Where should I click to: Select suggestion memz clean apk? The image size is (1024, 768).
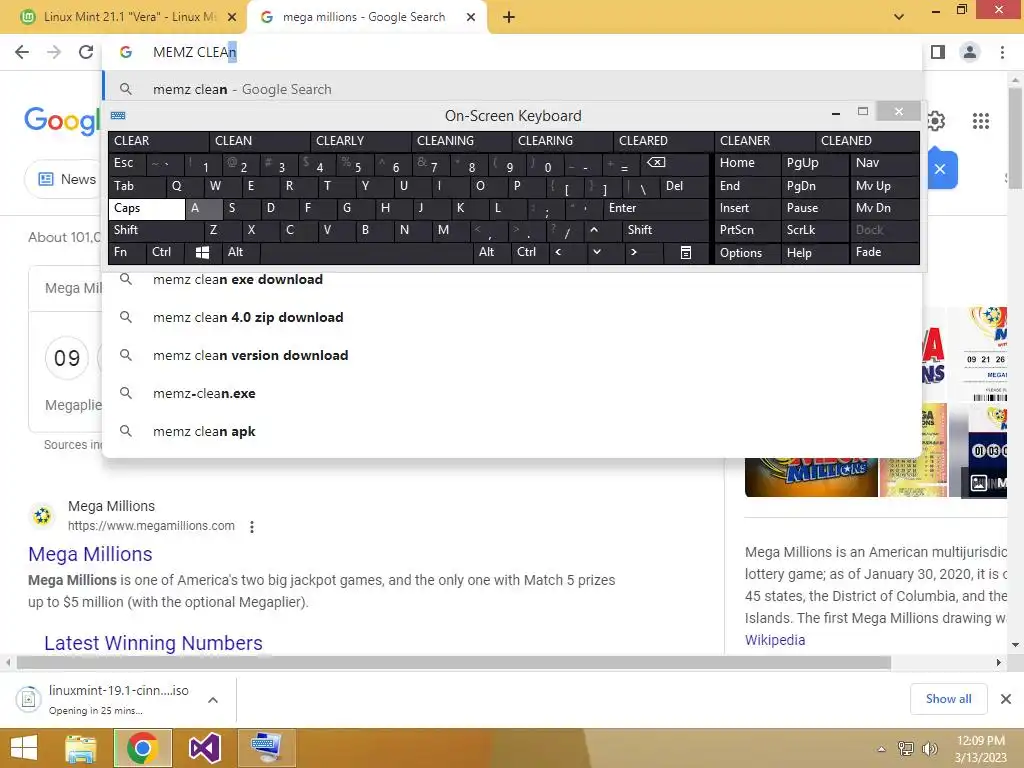512,432
